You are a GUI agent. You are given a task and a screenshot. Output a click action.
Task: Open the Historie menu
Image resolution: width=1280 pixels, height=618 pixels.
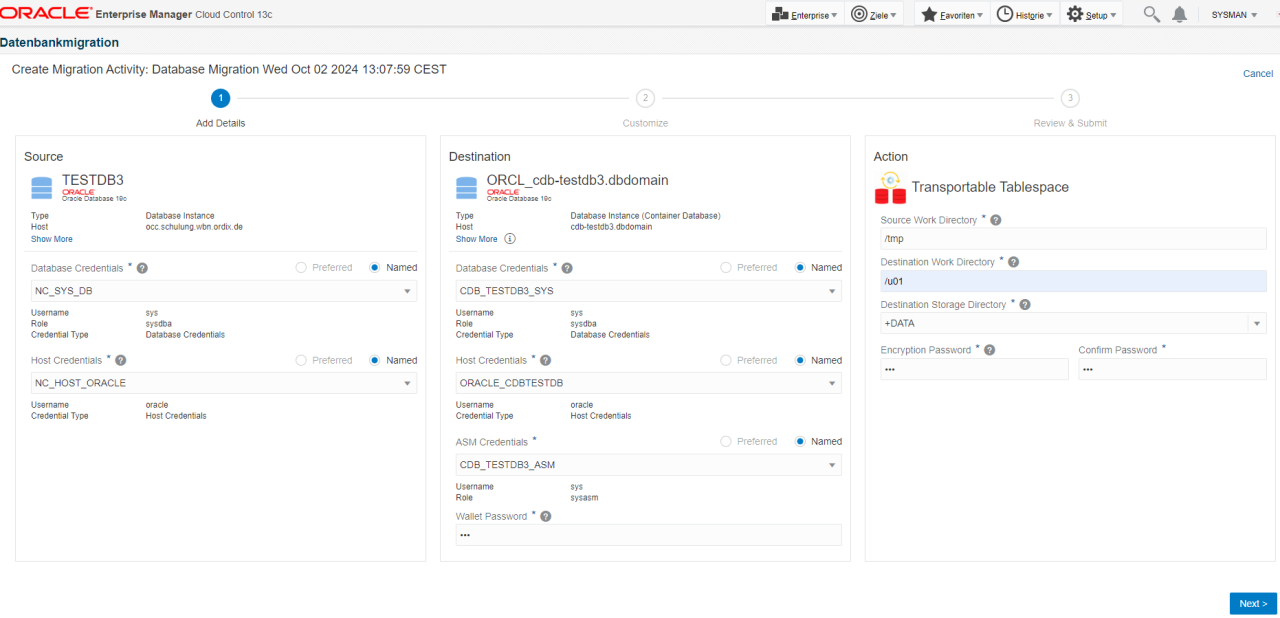click(1024, 14)
